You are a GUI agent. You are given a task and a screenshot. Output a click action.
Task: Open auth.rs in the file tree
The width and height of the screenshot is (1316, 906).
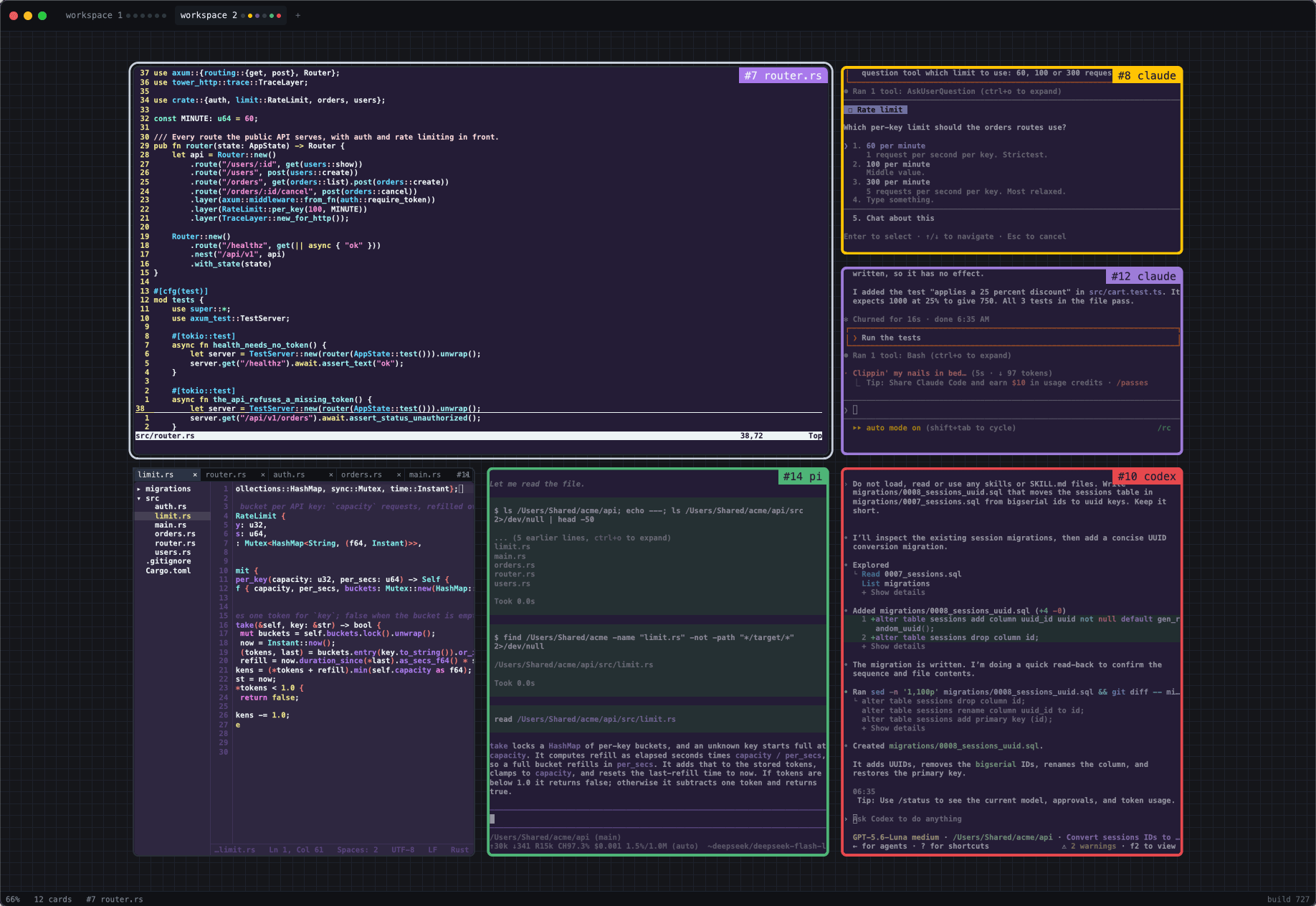171,507
